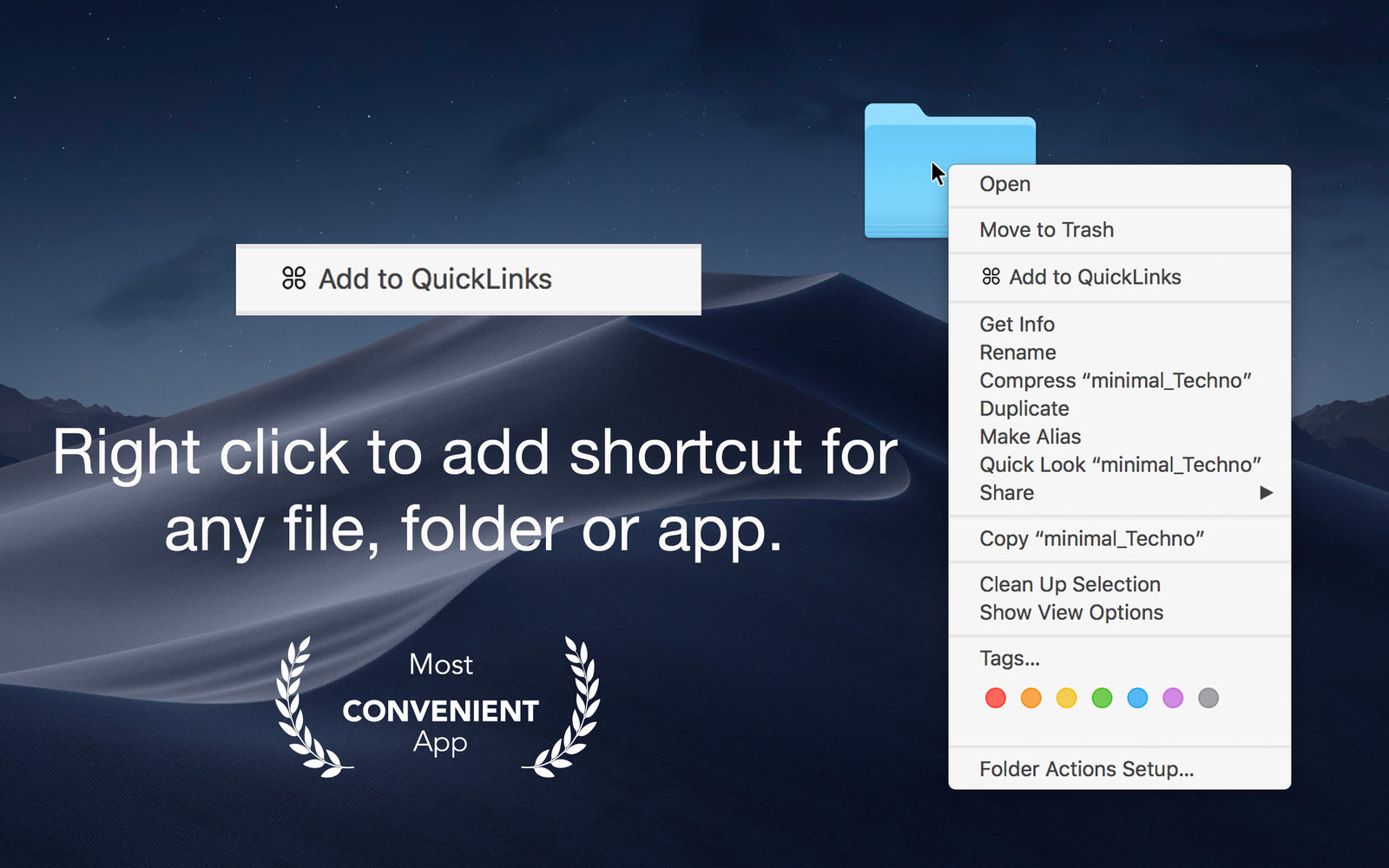Apply the purple tag color

1173,698
